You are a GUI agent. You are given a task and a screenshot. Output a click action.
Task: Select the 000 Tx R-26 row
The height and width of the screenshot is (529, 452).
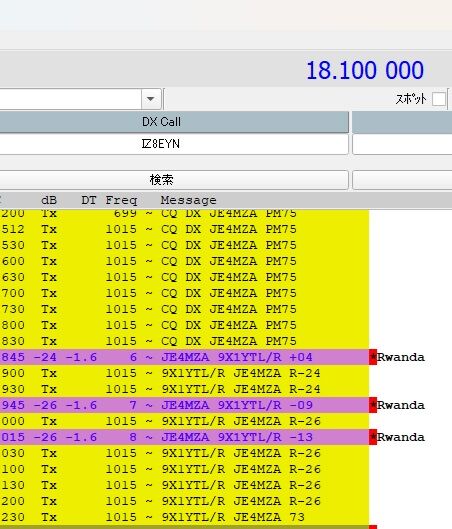185,421
